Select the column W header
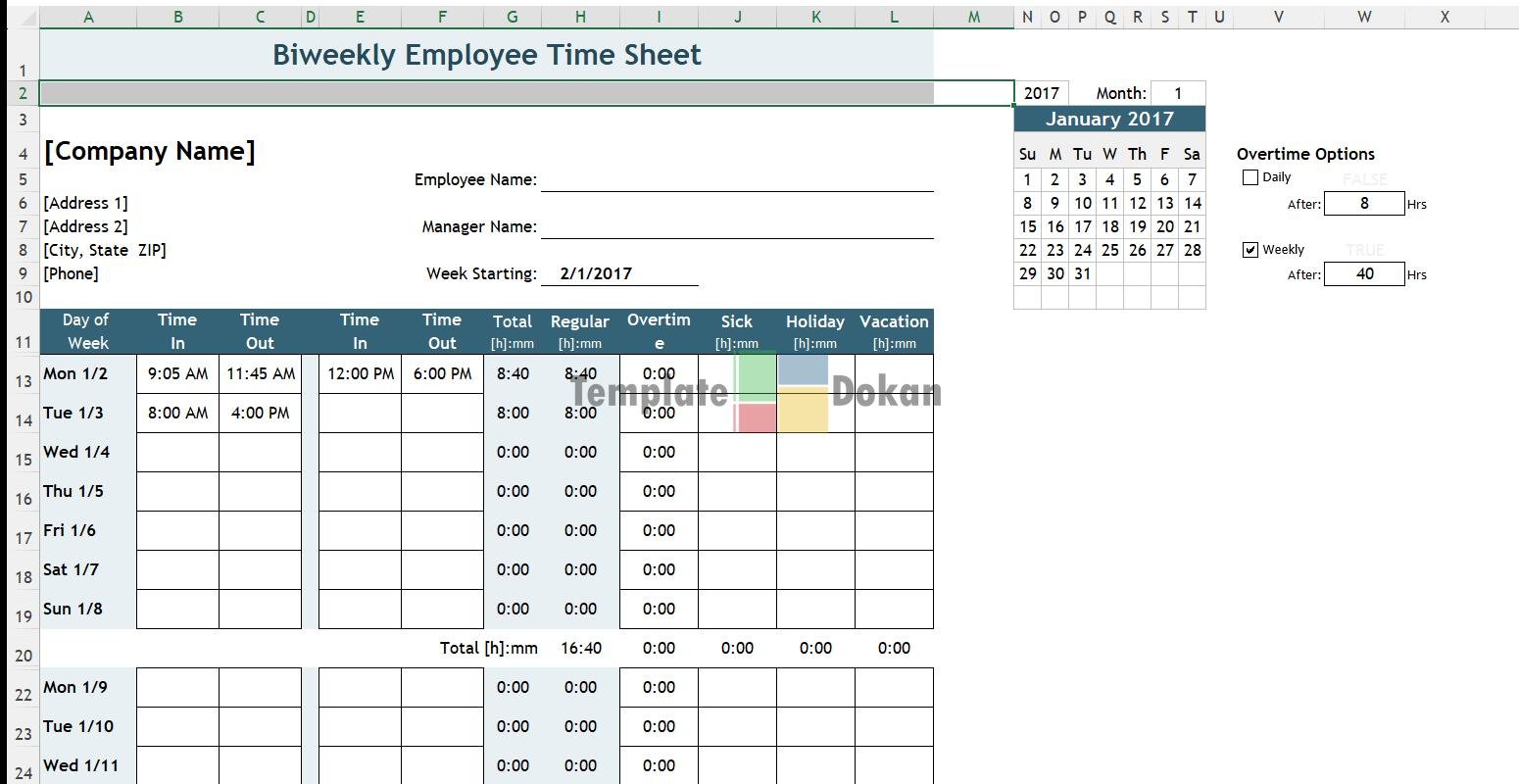The height and width of the screenshot is (784, 1519). 1363,17
